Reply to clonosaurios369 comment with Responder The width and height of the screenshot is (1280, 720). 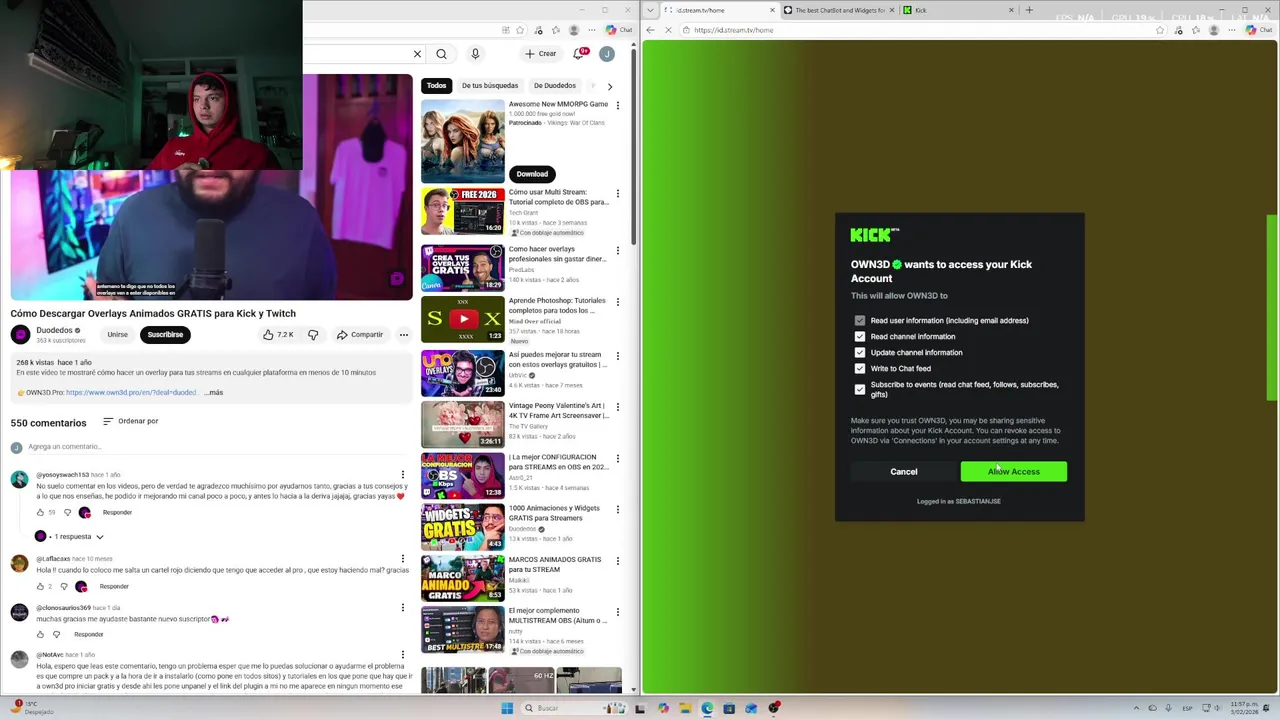(88, 634)
